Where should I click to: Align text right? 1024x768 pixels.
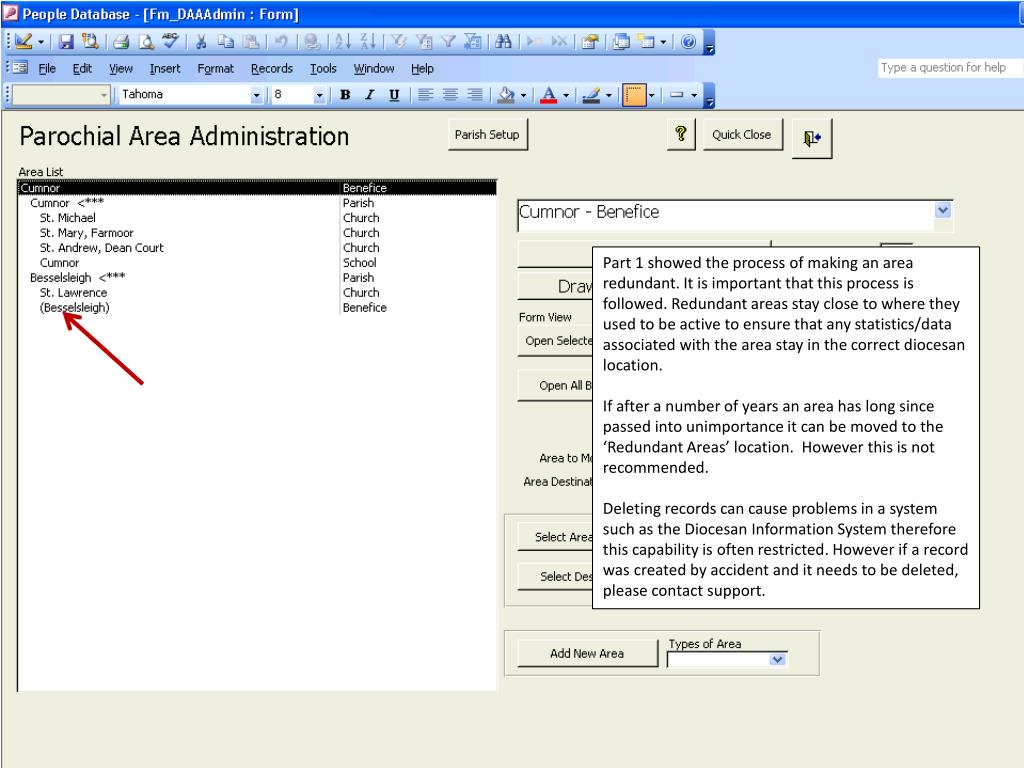tap(475, 95)
